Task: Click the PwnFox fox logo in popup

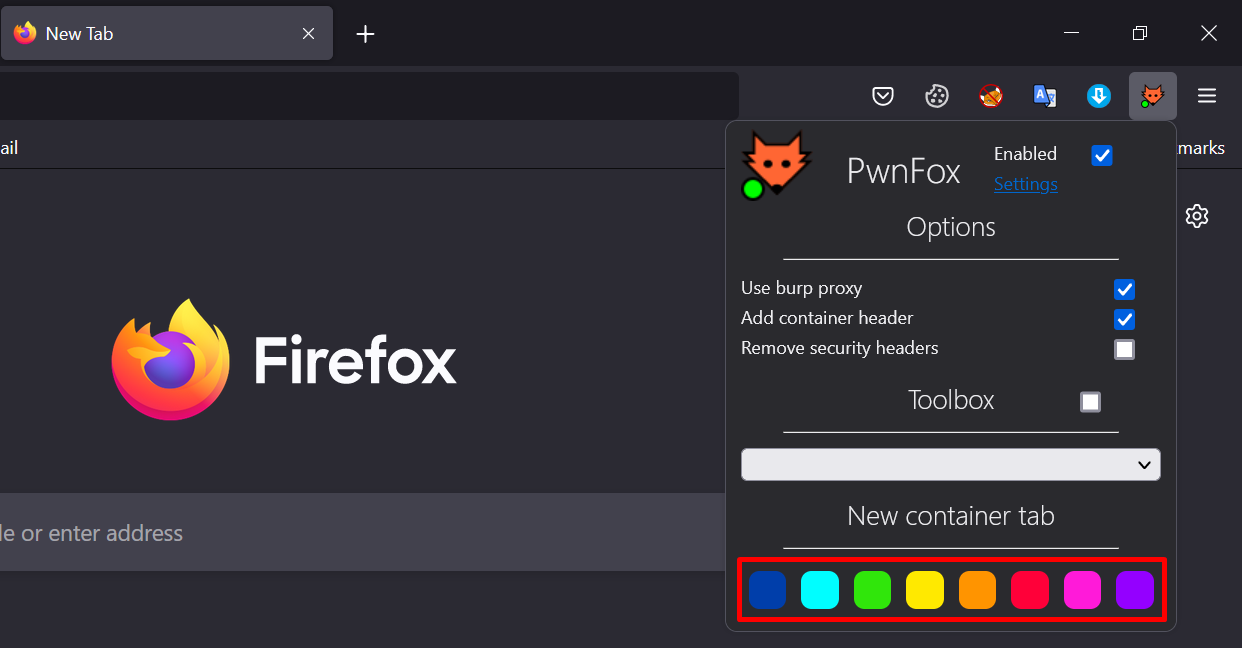Action: tap(776, 165)
